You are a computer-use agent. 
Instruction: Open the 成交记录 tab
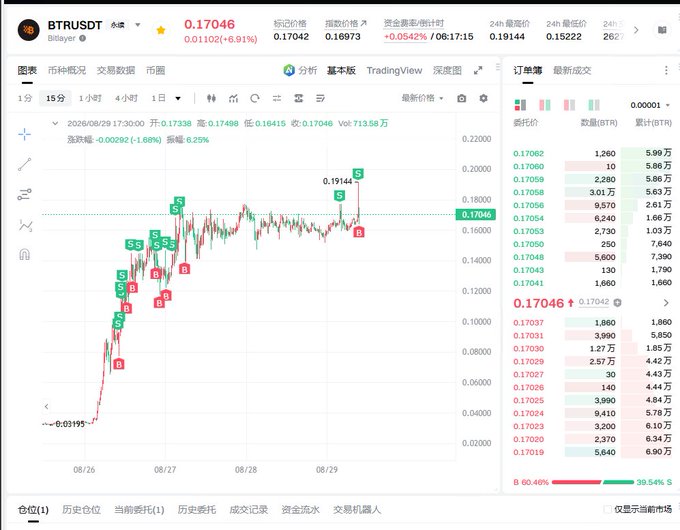[x=248, y=510]
